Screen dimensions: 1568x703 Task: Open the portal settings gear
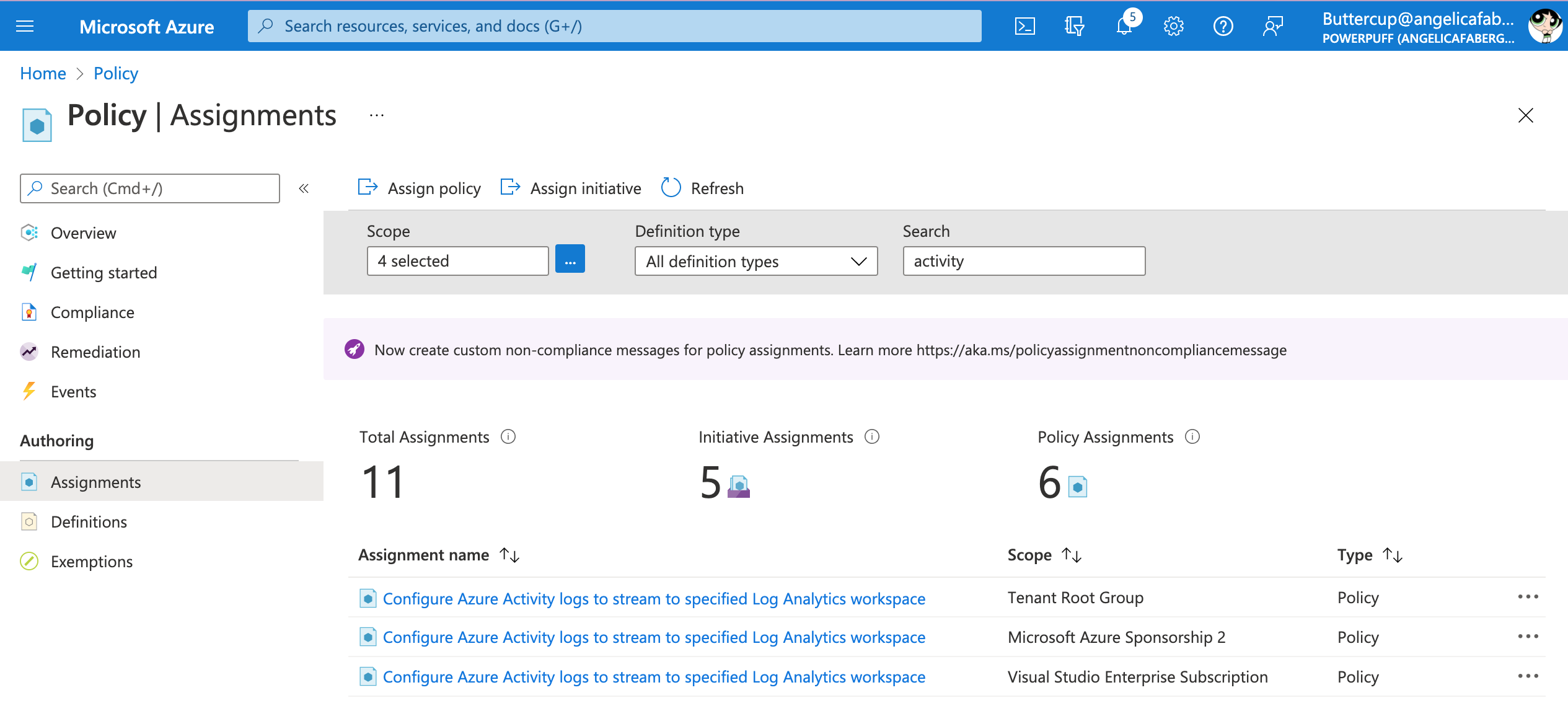pyautogui.click(x=1173, y=25)
